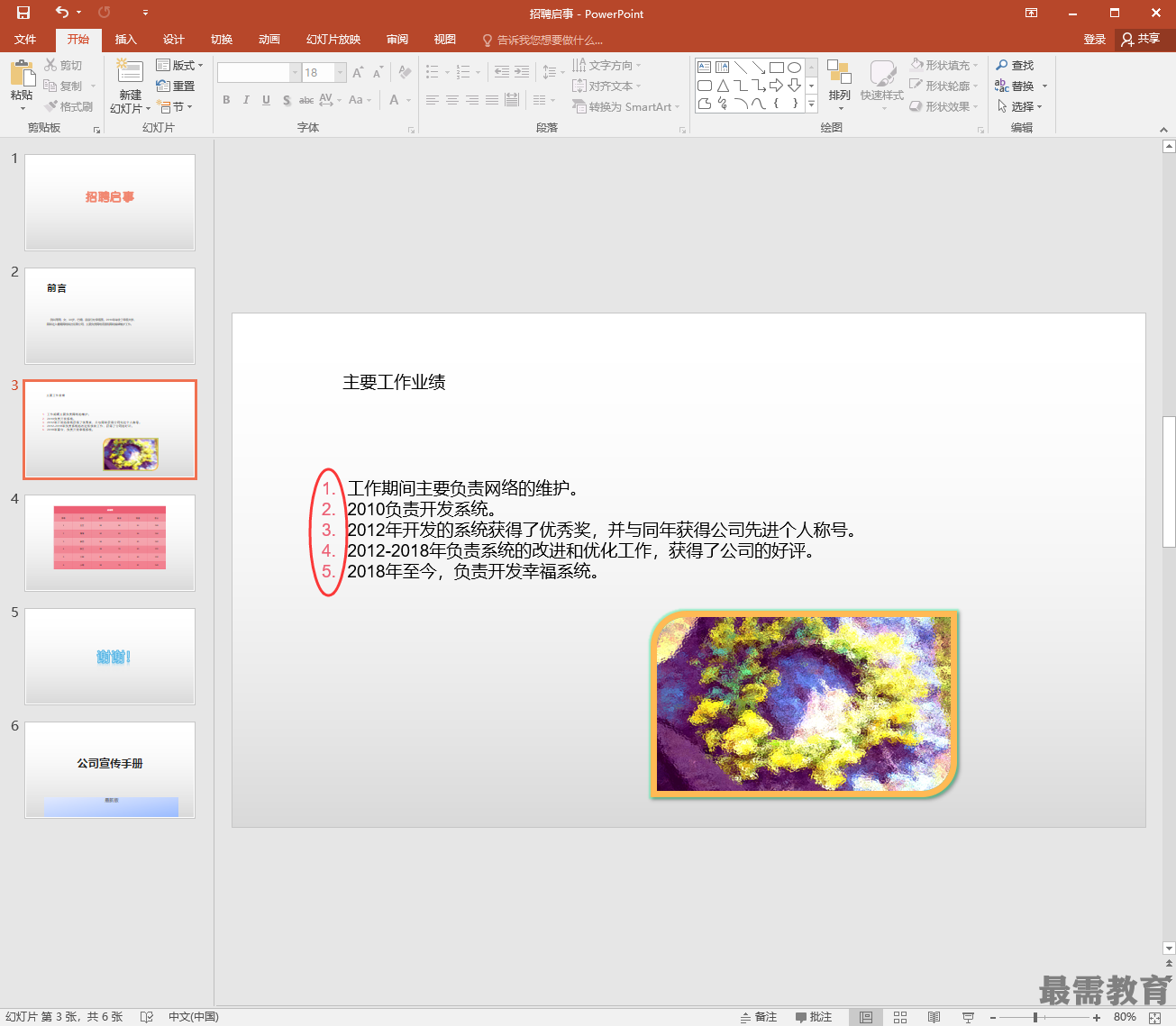
Task: Open the Notes (备注) pane
Action: pyautogui.click(x=759, y=1017)
